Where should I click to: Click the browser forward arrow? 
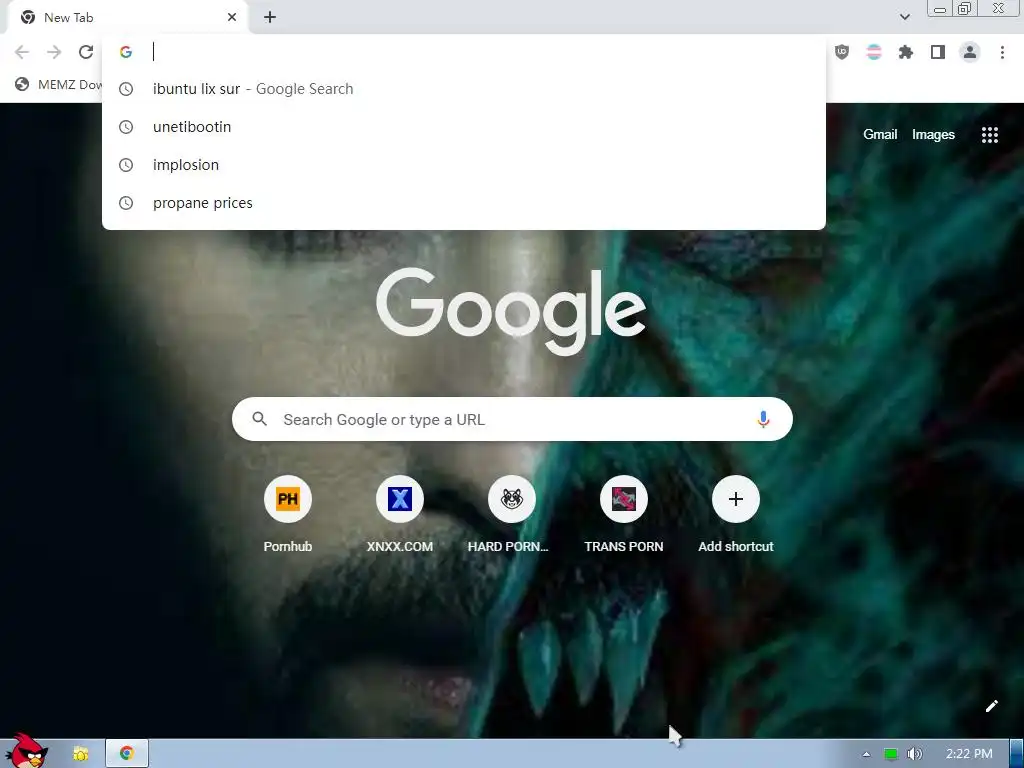54,52
